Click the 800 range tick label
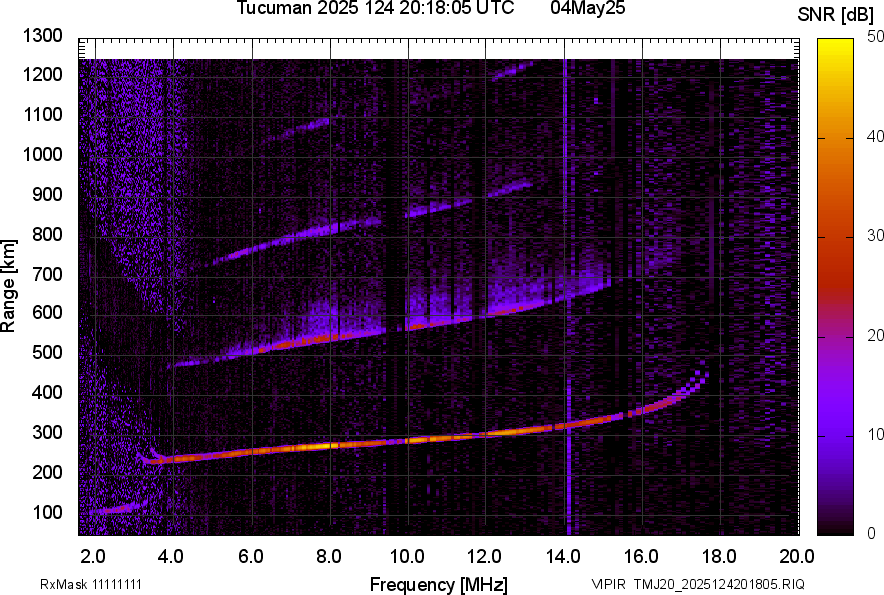 coord(47,234)
